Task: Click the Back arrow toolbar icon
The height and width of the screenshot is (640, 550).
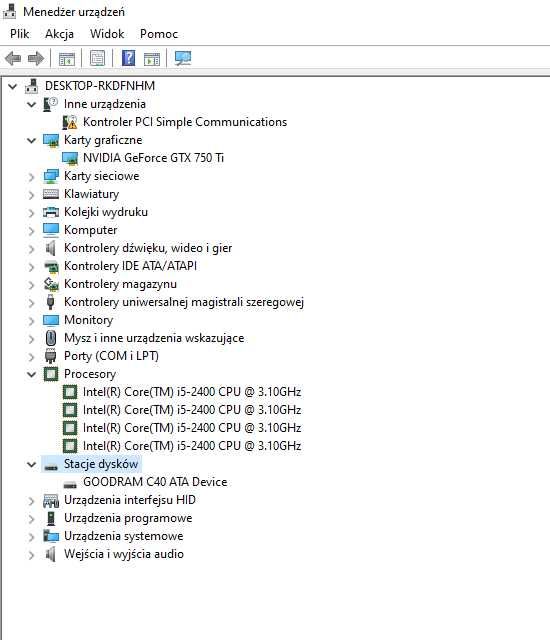Action: [x=13, y=58]
